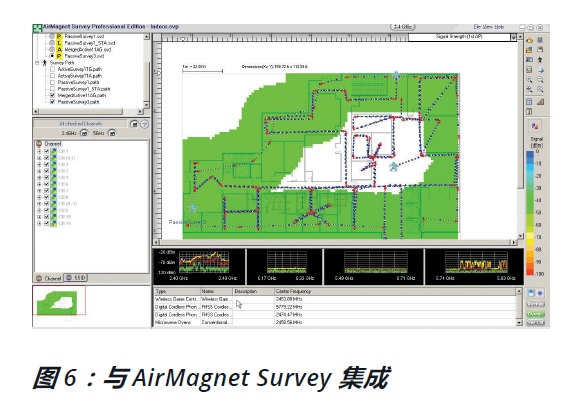587x411 pixels.
Task: Click the red signal ramp icon in right toolbar
Action: [x=540, y=101]
